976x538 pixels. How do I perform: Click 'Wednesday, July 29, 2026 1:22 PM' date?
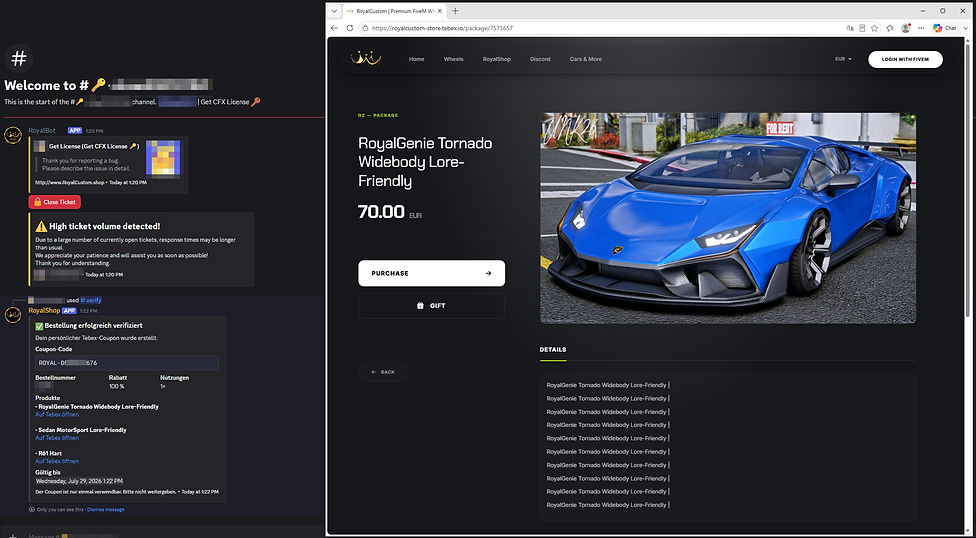pyautogui.click(x=79, y=481)
